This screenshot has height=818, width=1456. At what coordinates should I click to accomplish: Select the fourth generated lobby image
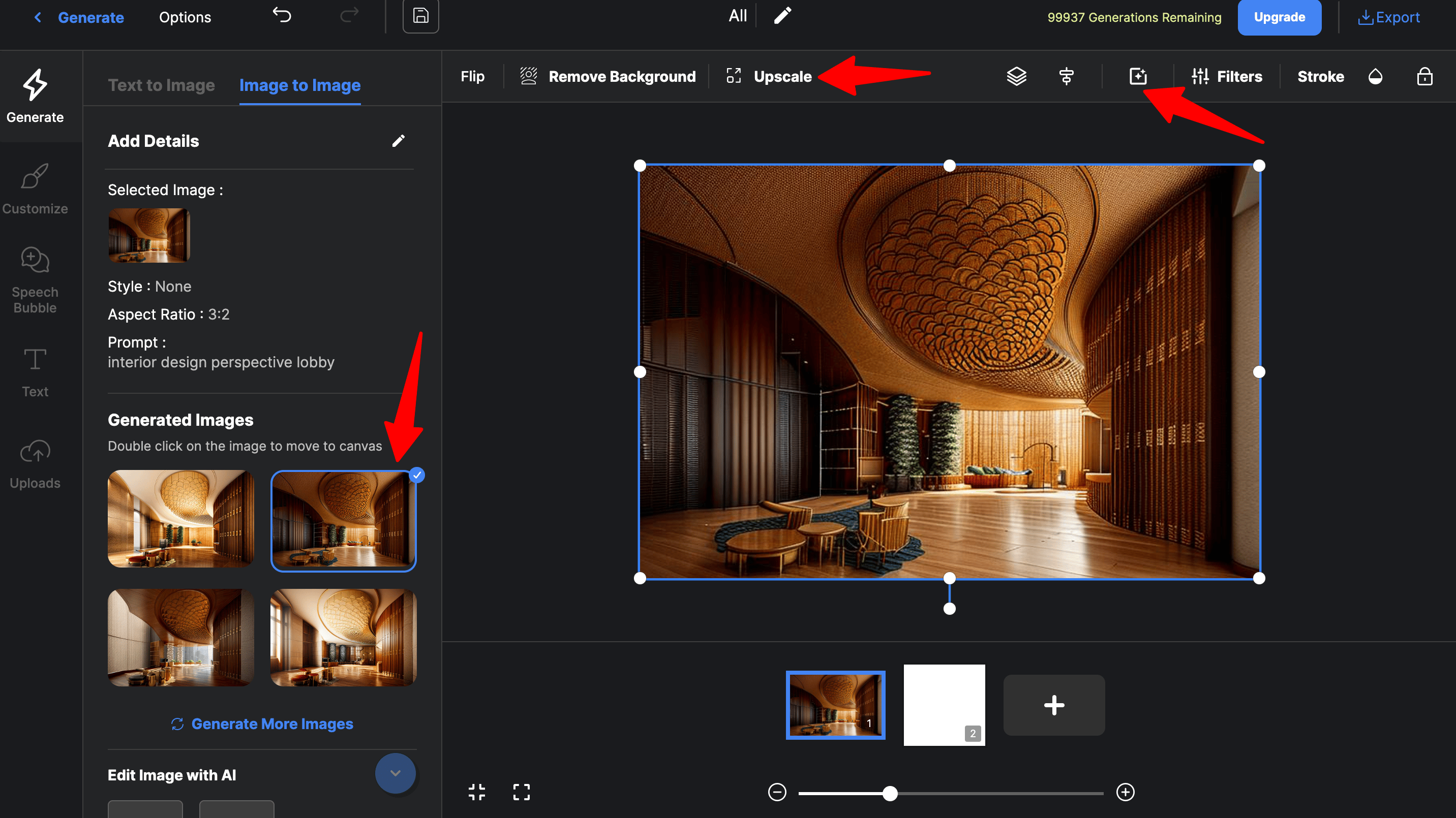344,637
